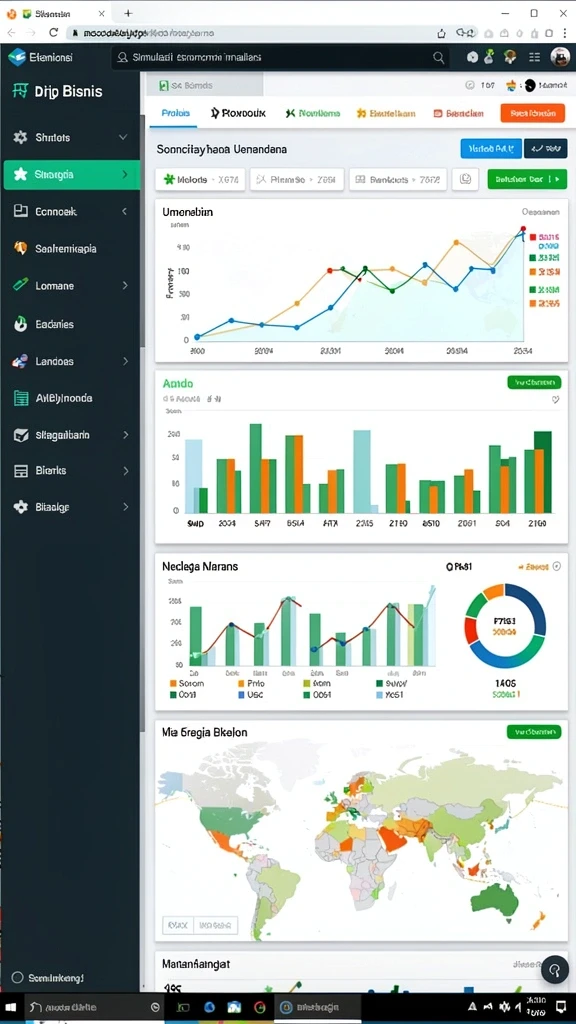Viewport: 576px width, 1024px height.
Task: Click the orange button in tab bar
Action: 532,113
